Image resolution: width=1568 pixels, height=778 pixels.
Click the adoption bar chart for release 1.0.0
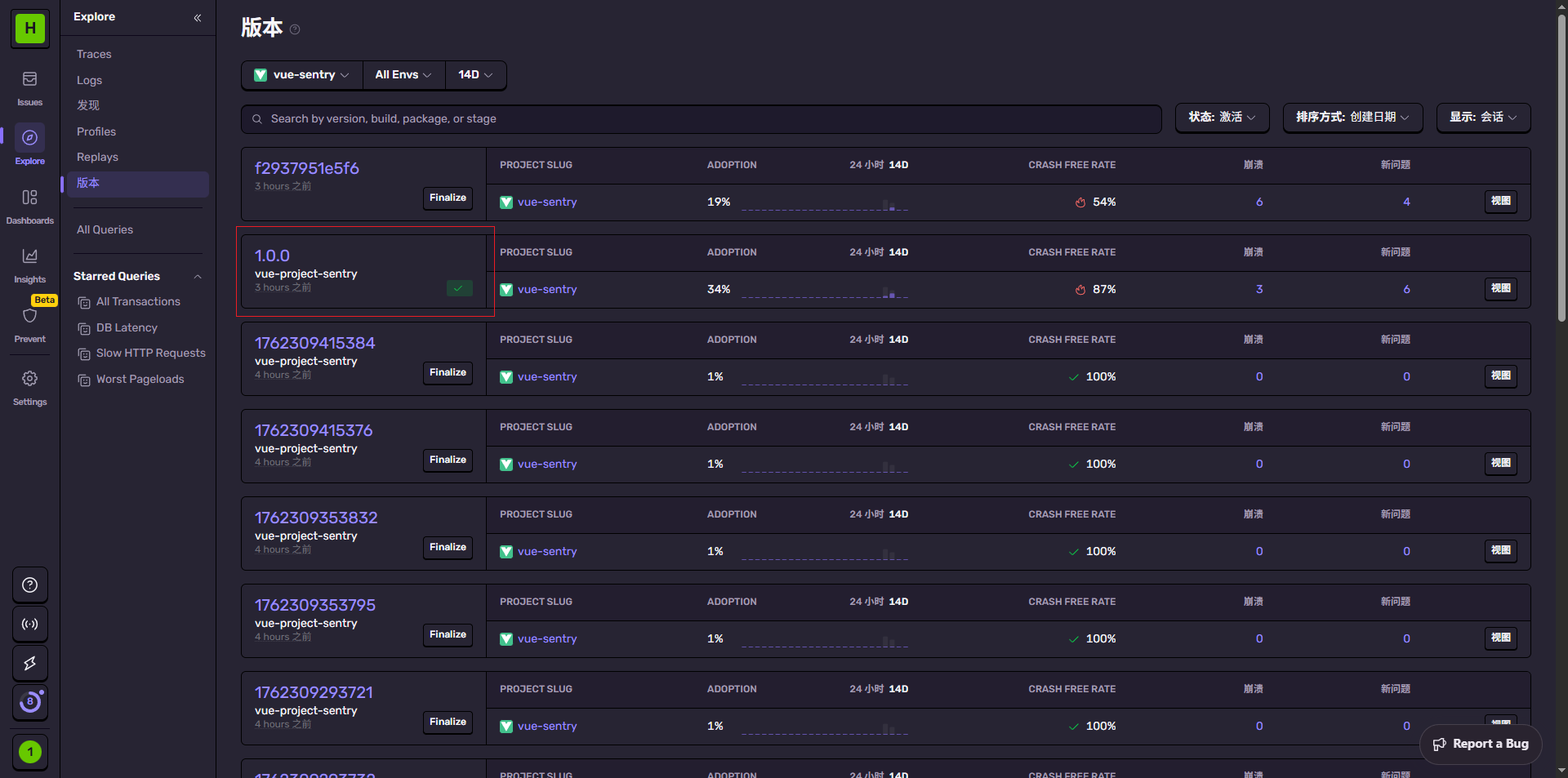825,291
